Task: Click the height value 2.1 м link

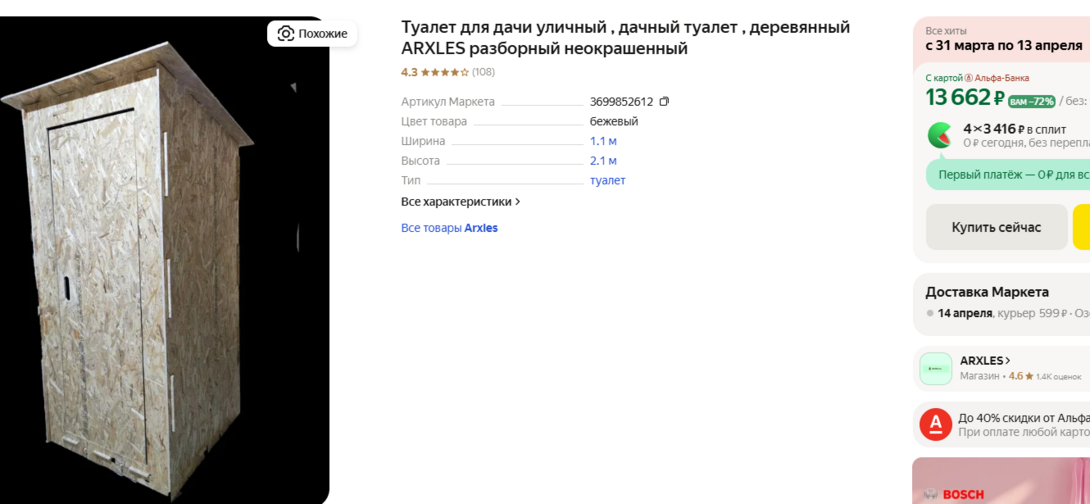Action: coord(603,161)
